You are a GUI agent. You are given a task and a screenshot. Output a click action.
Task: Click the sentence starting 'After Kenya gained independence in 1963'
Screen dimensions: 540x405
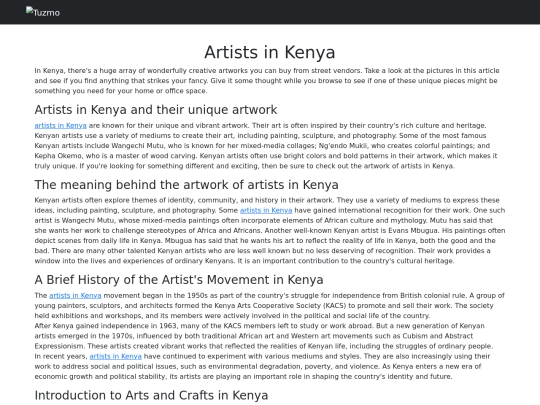pyautogui.click(x=204, y=326)
